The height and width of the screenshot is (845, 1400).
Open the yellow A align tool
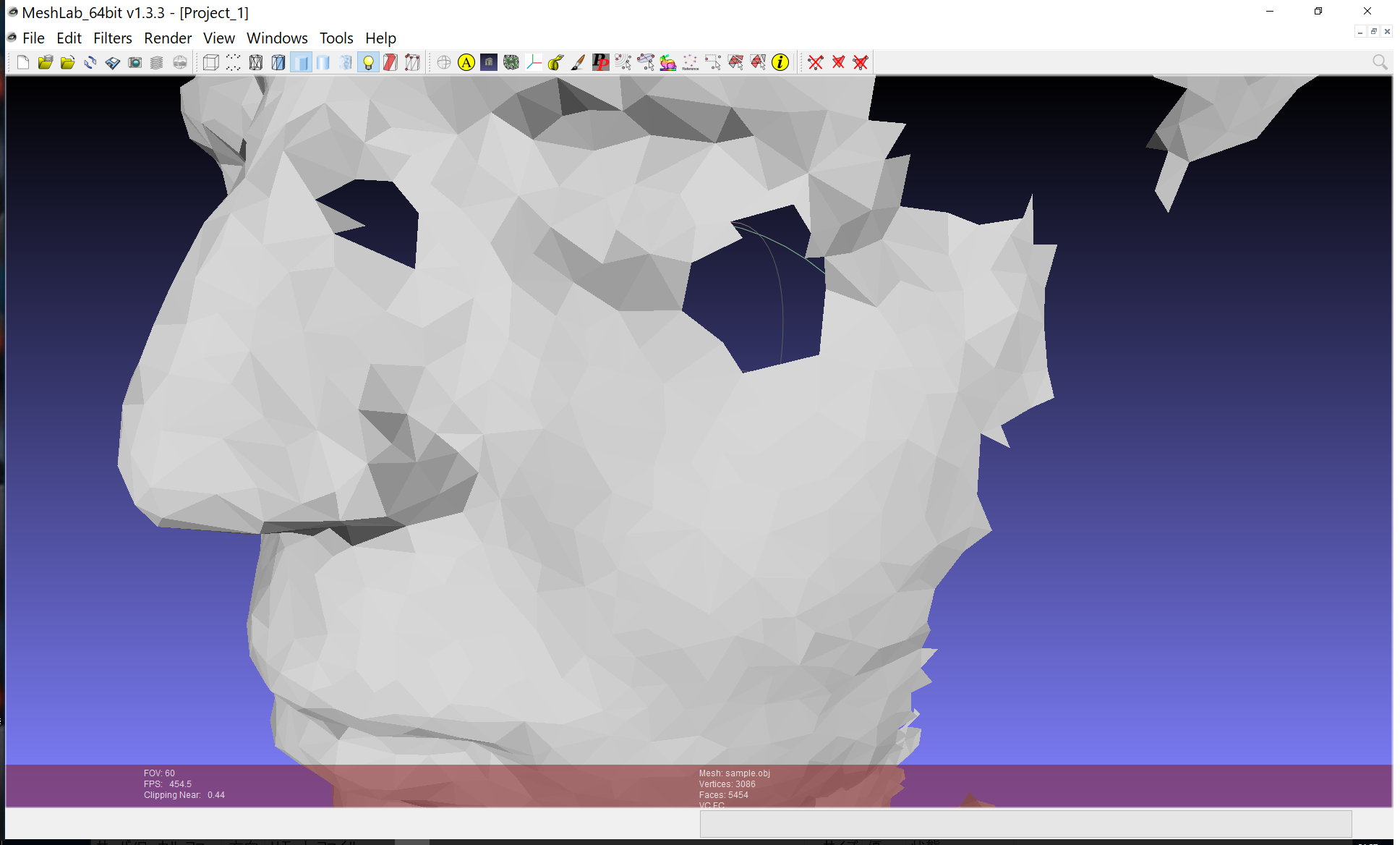point(466,63)
